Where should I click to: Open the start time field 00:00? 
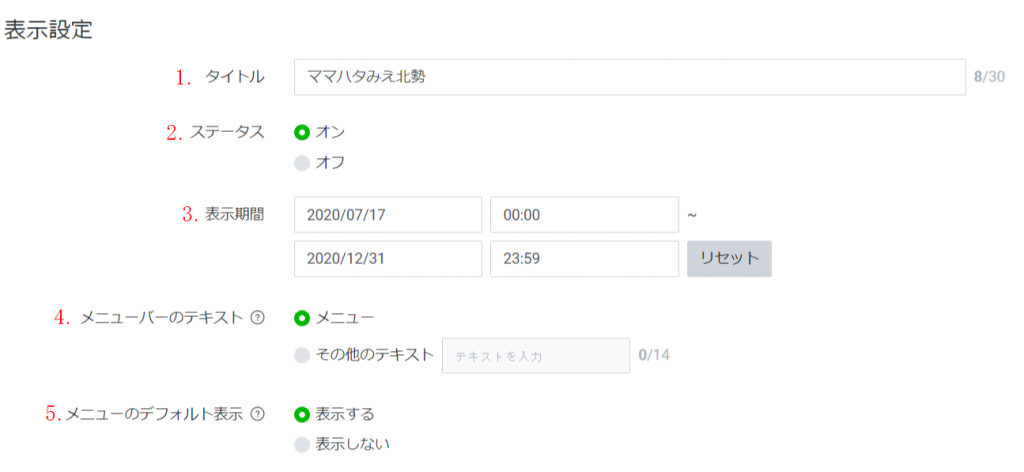[x=584, y=214]
